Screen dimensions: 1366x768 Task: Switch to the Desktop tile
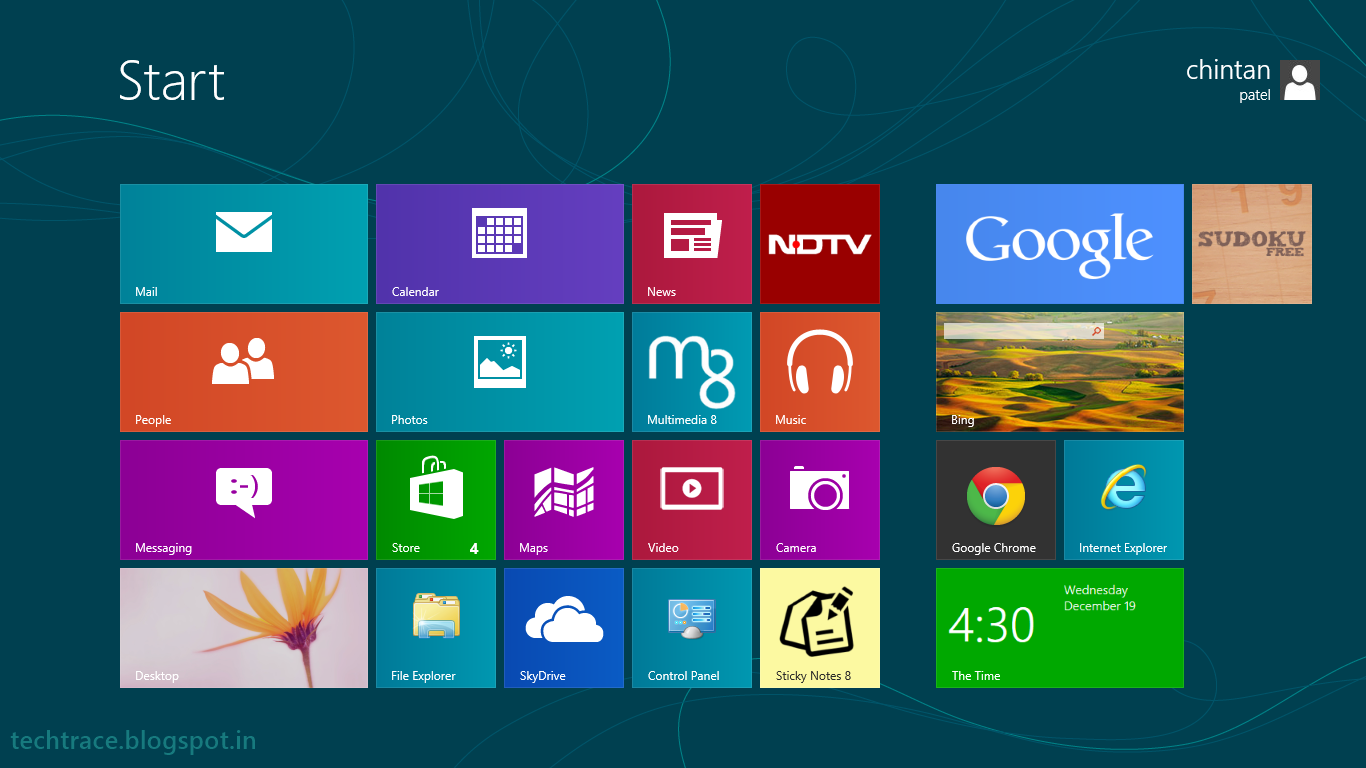click(x=244, y=628)
